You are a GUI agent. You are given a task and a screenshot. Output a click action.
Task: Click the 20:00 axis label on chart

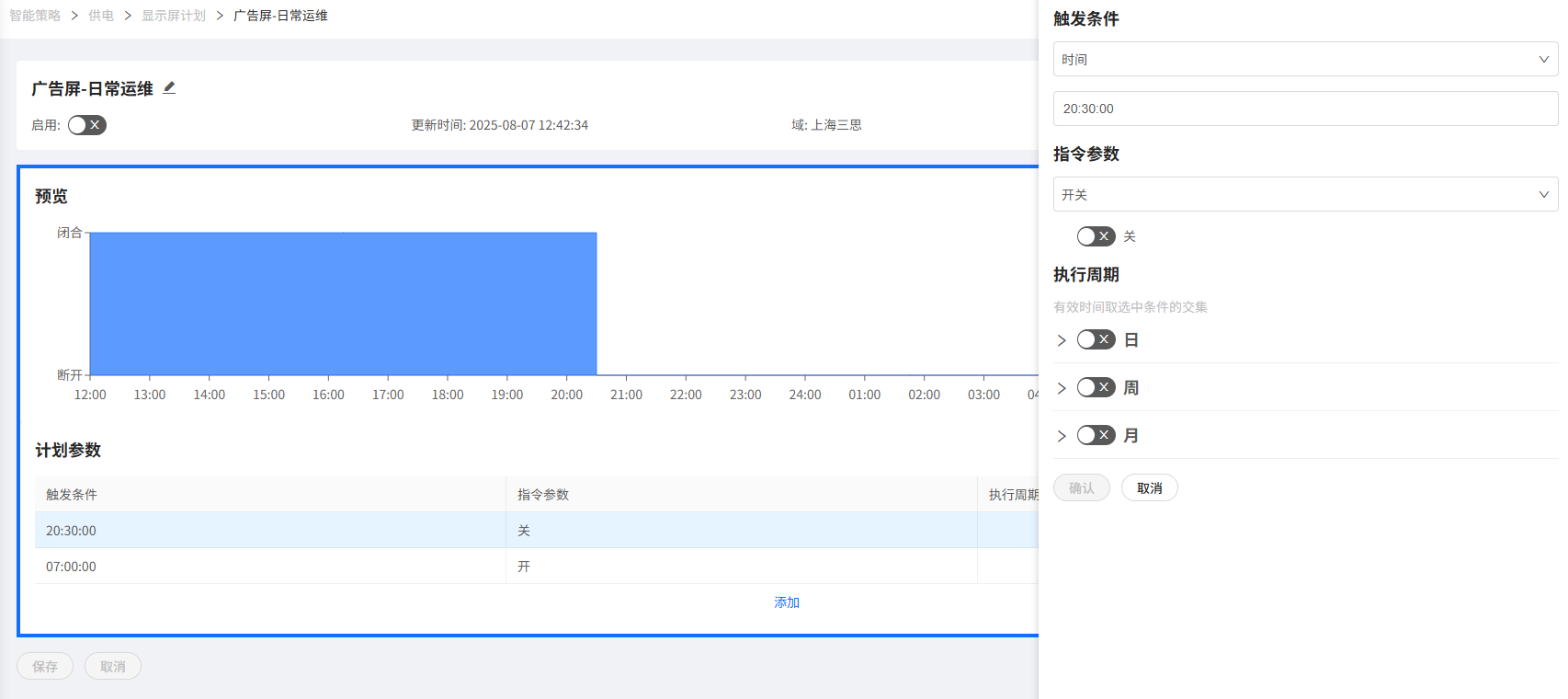(x=567, y=395)
